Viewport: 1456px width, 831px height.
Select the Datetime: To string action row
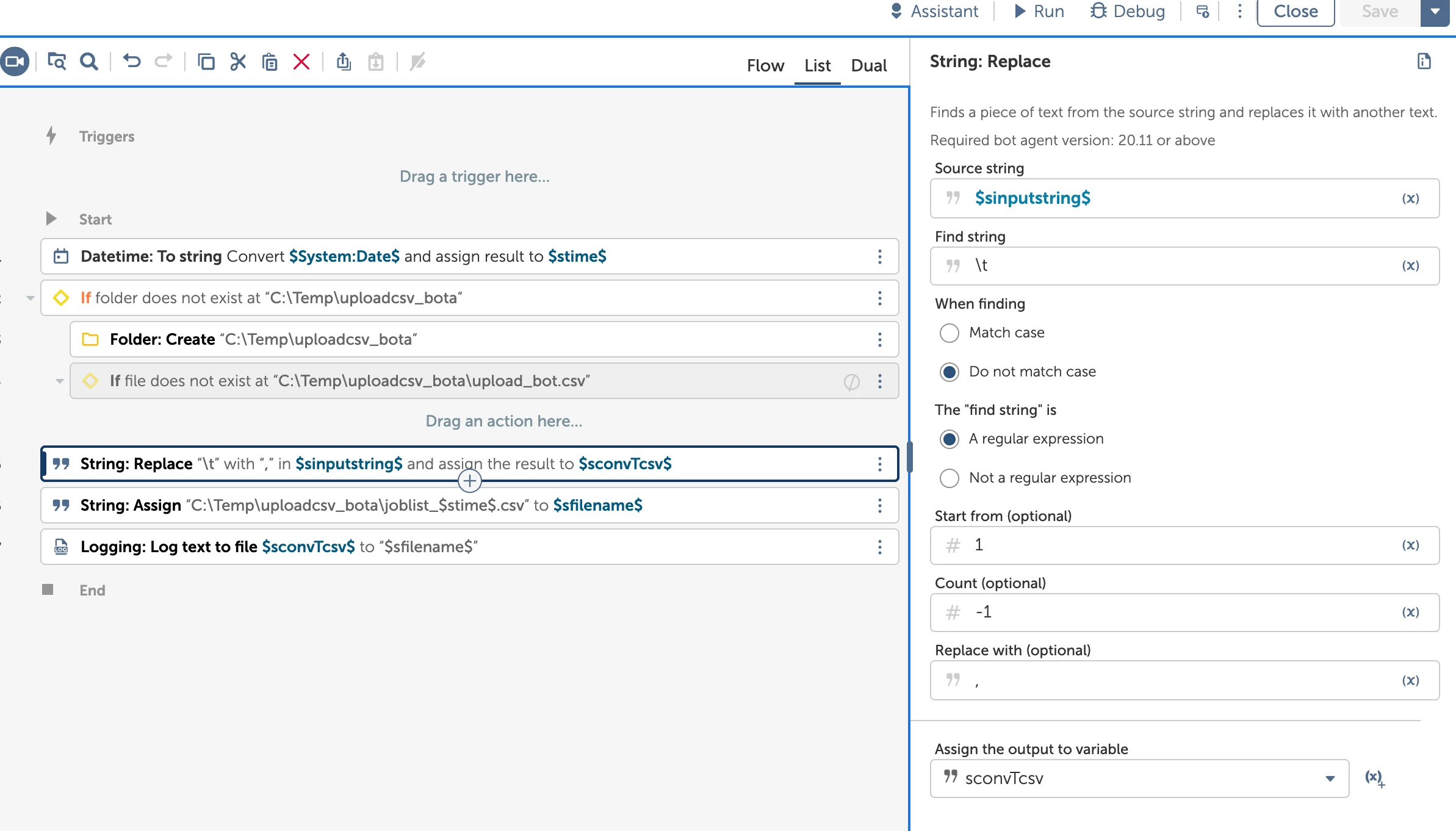(x=469, y=257)
